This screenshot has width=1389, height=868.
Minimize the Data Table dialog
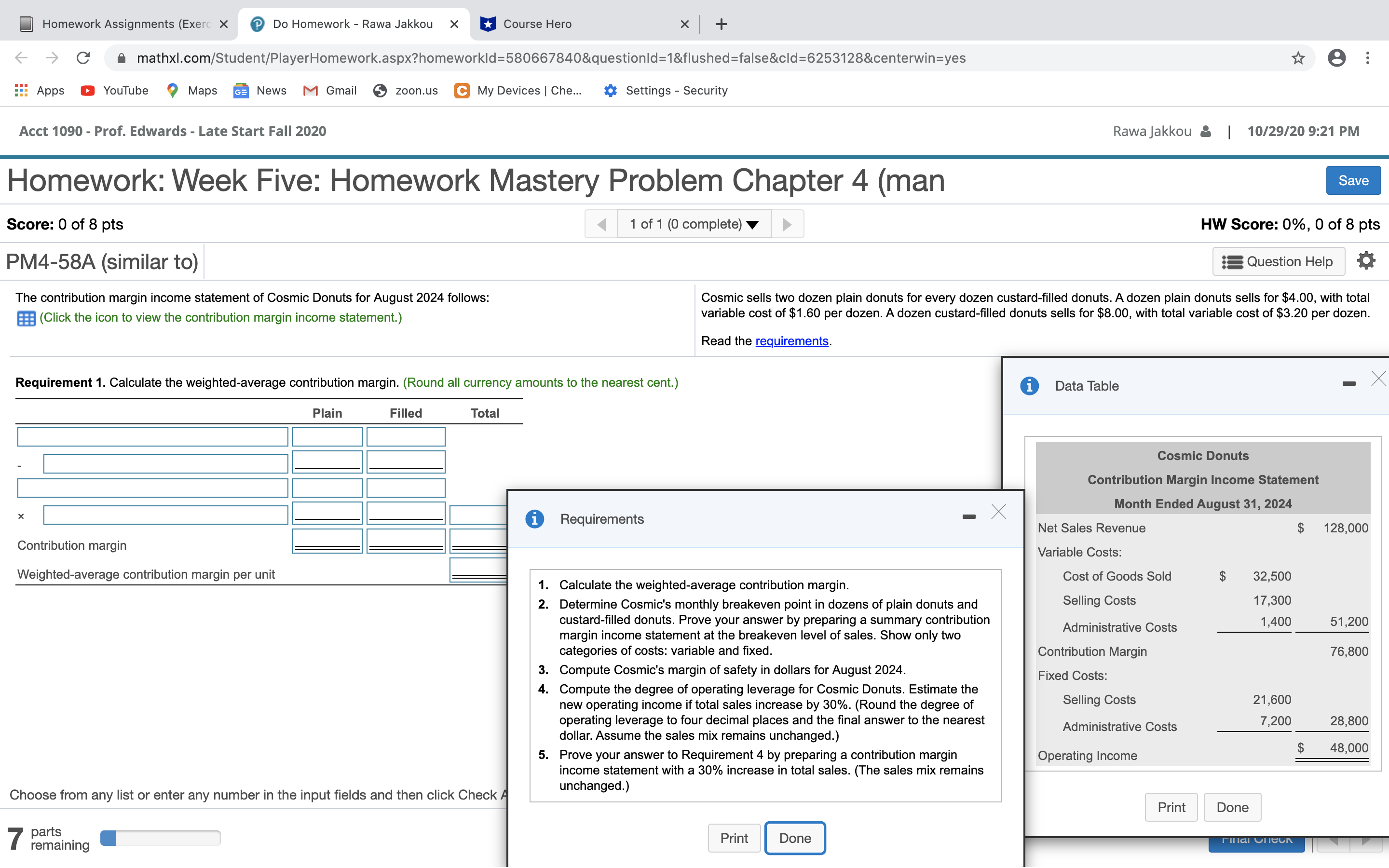point(1348,383)
